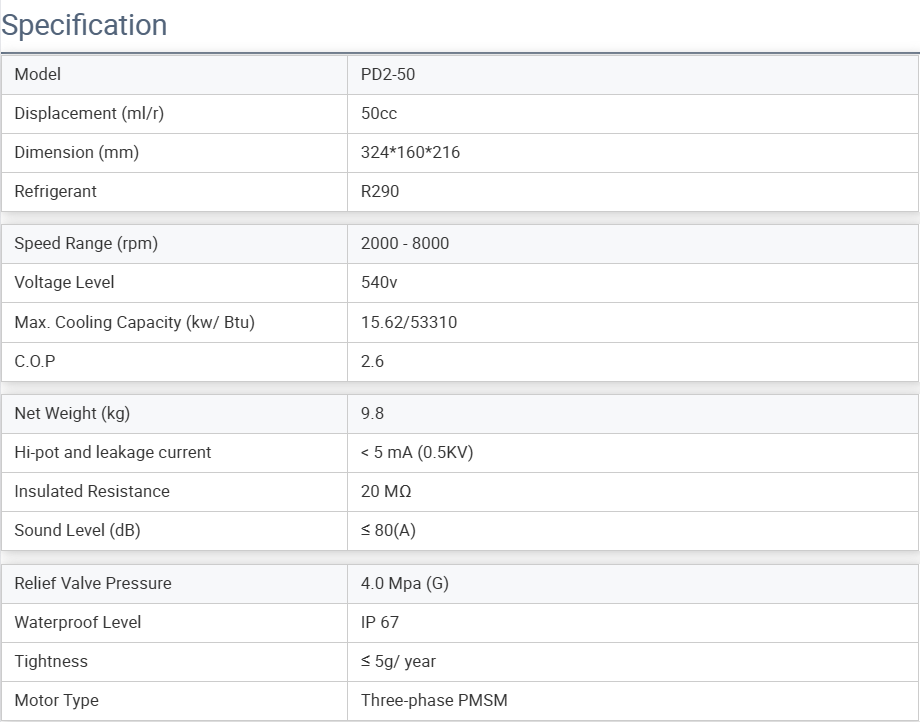The height and width of the screenshot is (722, 920).
Task: Click the Max. Cooling Capacity label
Action: 135,323
